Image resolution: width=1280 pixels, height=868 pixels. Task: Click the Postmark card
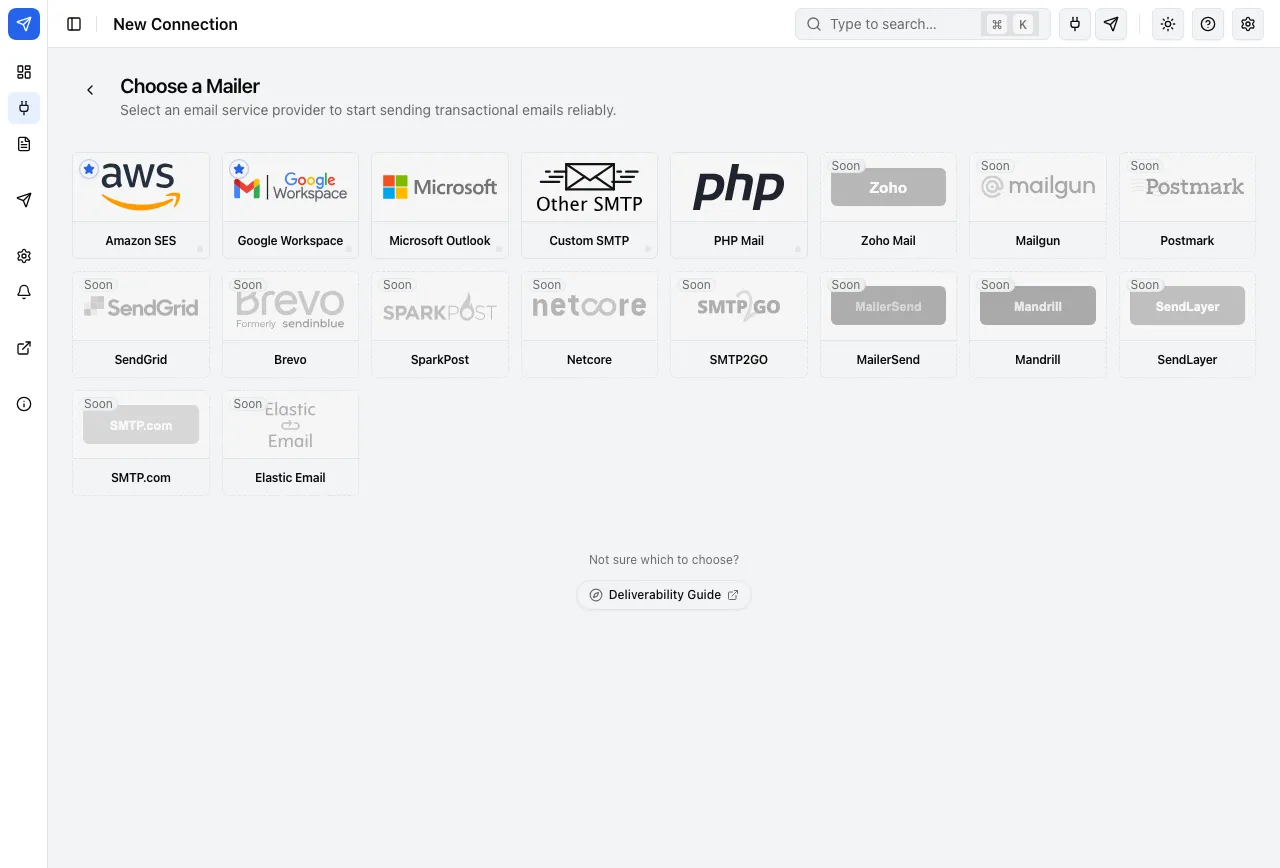pos(1187,205)
